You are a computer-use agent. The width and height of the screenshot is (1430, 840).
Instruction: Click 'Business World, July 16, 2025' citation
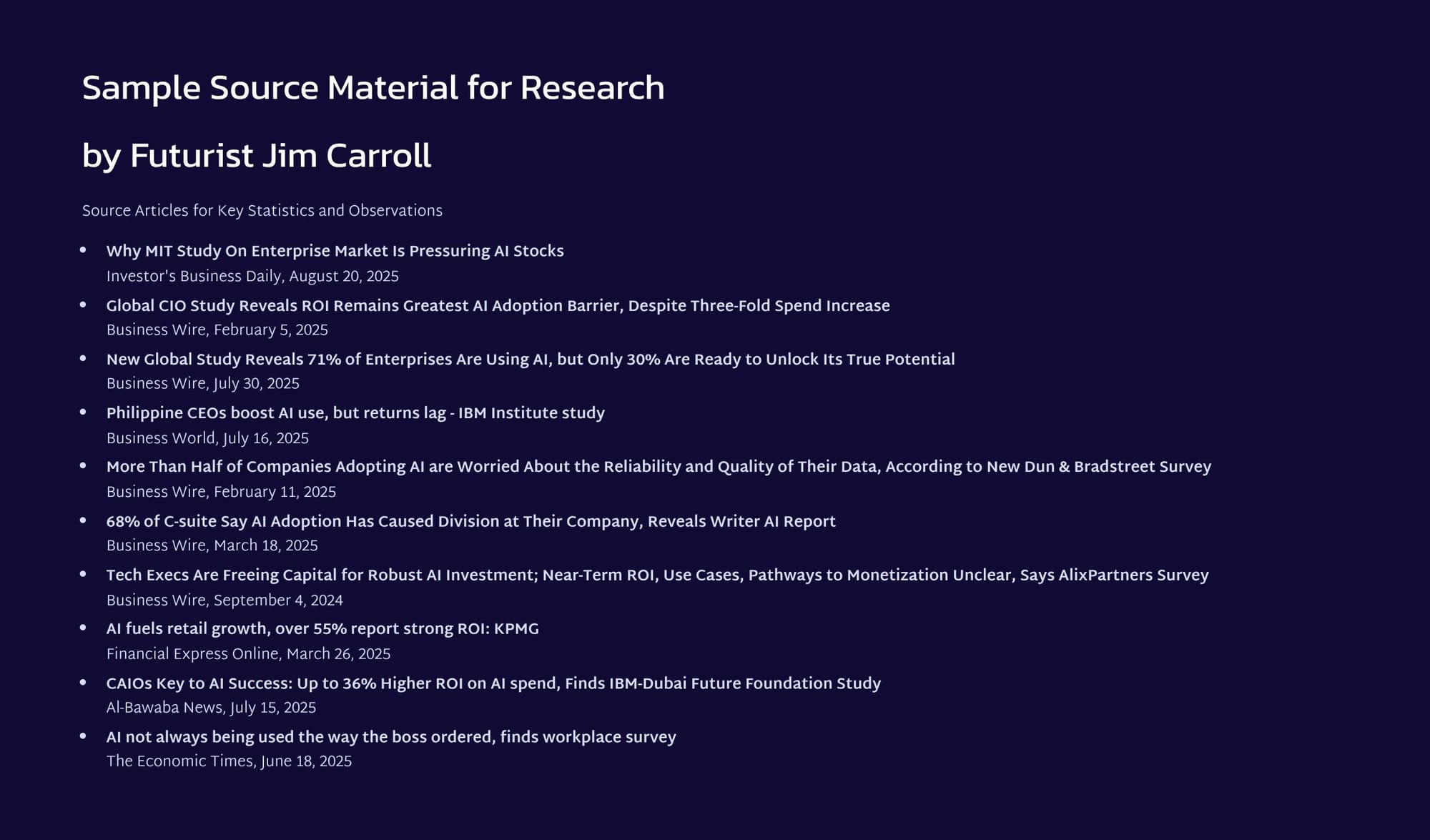[x=207, y=438]
